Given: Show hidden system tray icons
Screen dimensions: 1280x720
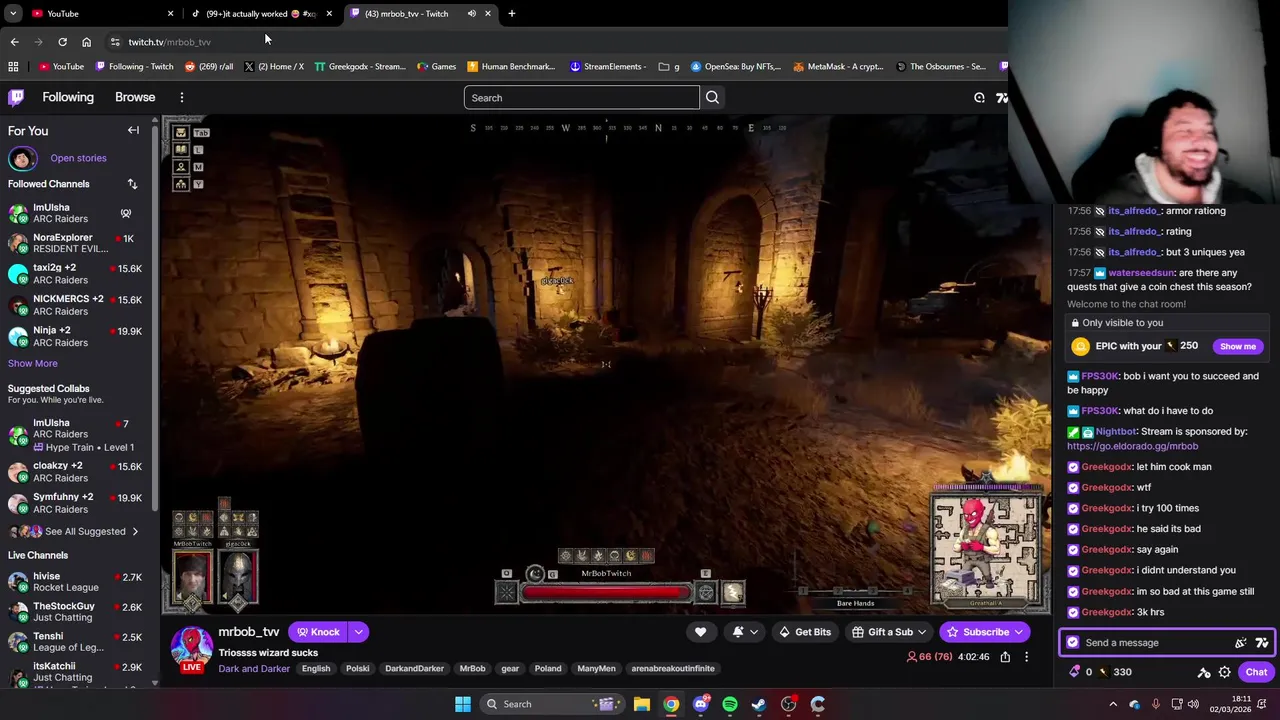Looking at the screenshot, I should pyautogui.click(x=1113, y=704).
